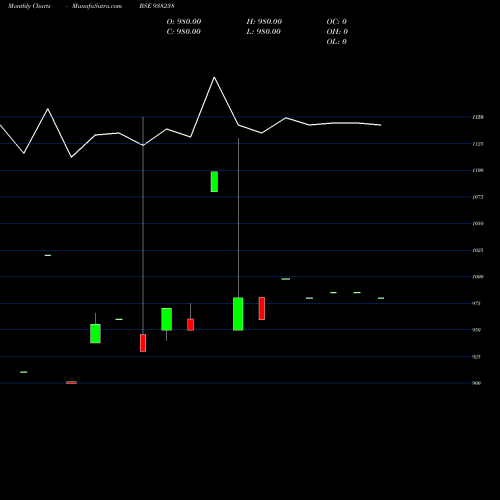
Task: Click the 975 price axis label
Action: pos(476,303)
